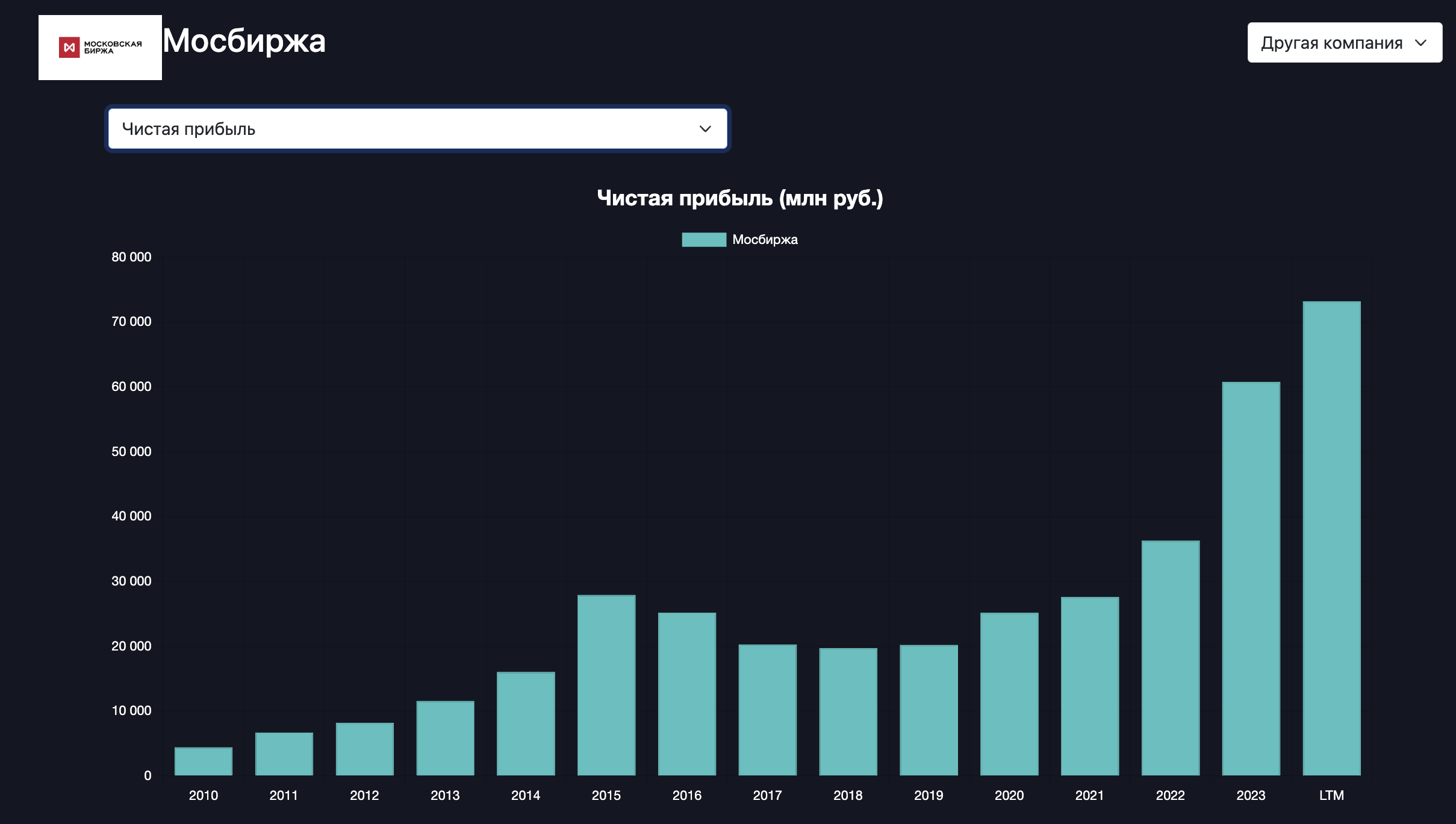1456x824 pixels.
Task: Open the 'Чистая прибыль' metric dropdown
Action: 417,129
